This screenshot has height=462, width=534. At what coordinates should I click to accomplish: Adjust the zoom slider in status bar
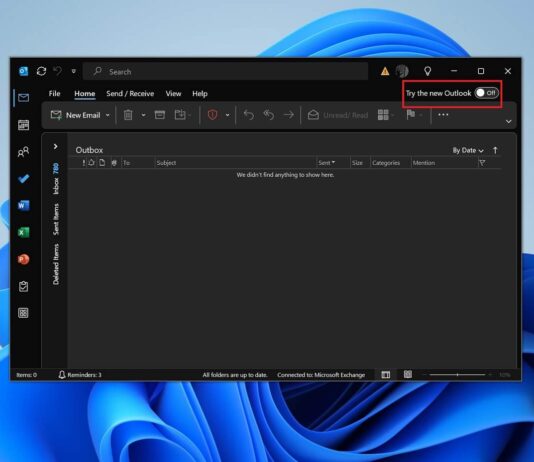pyautogui.click(x=457, y=375)
